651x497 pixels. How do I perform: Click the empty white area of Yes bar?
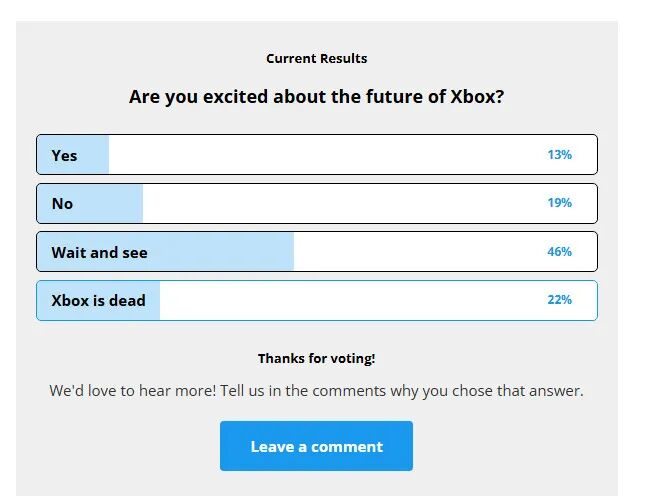pos(320,155)
